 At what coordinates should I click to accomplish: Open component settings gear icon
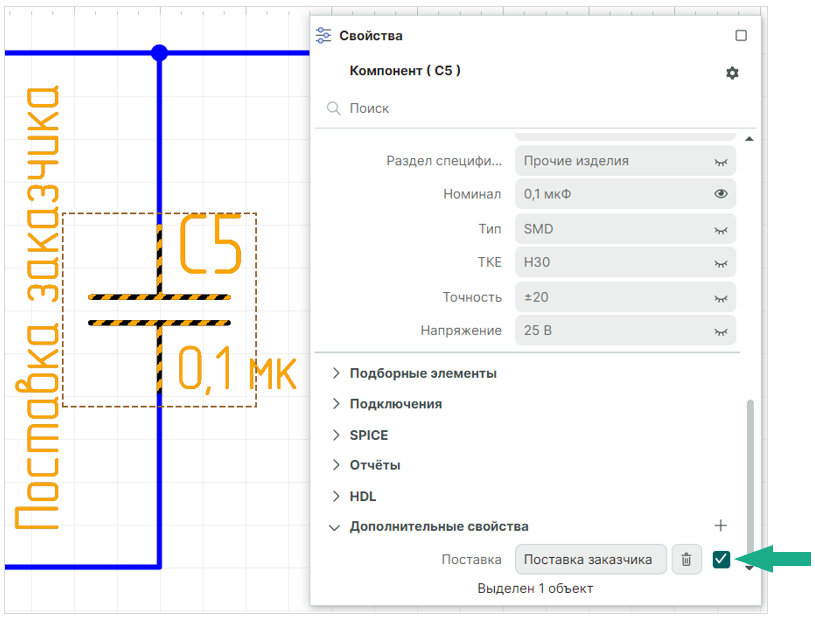[732, 73]
